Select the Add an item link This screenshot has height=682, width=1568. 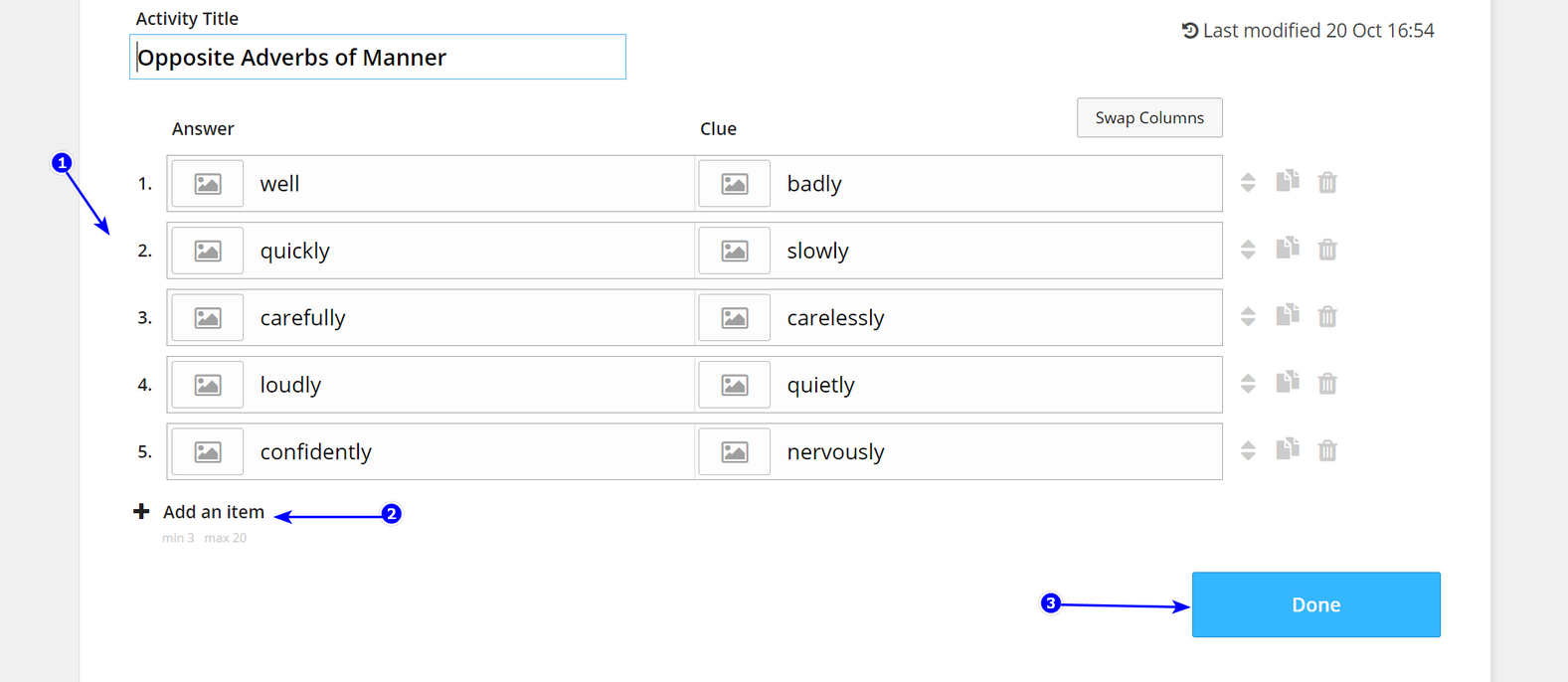click(214, 511)
